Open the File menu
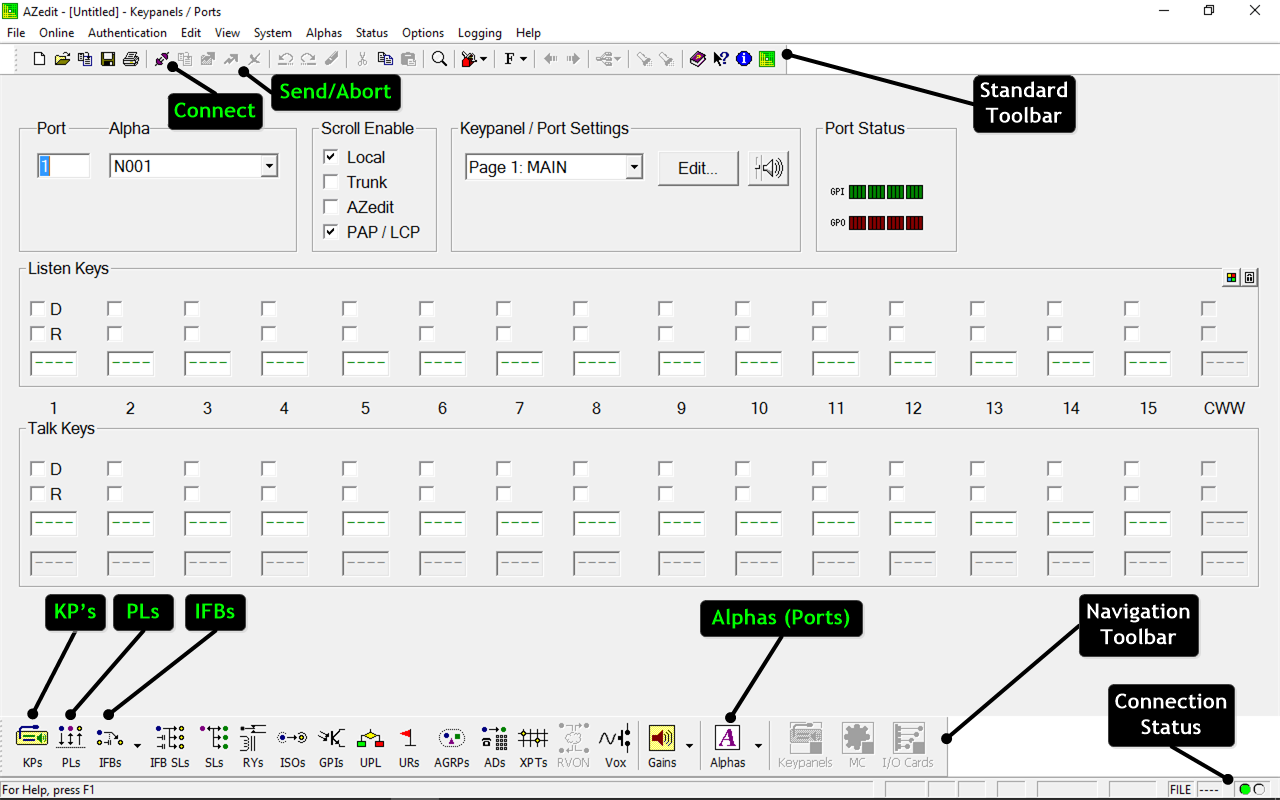 tap(16, 33)
